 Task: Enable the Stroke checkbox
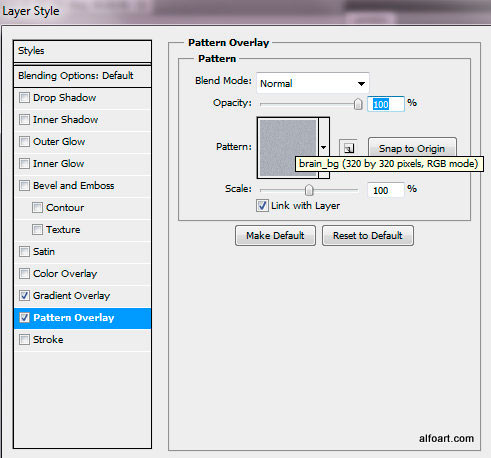[24, 340]
